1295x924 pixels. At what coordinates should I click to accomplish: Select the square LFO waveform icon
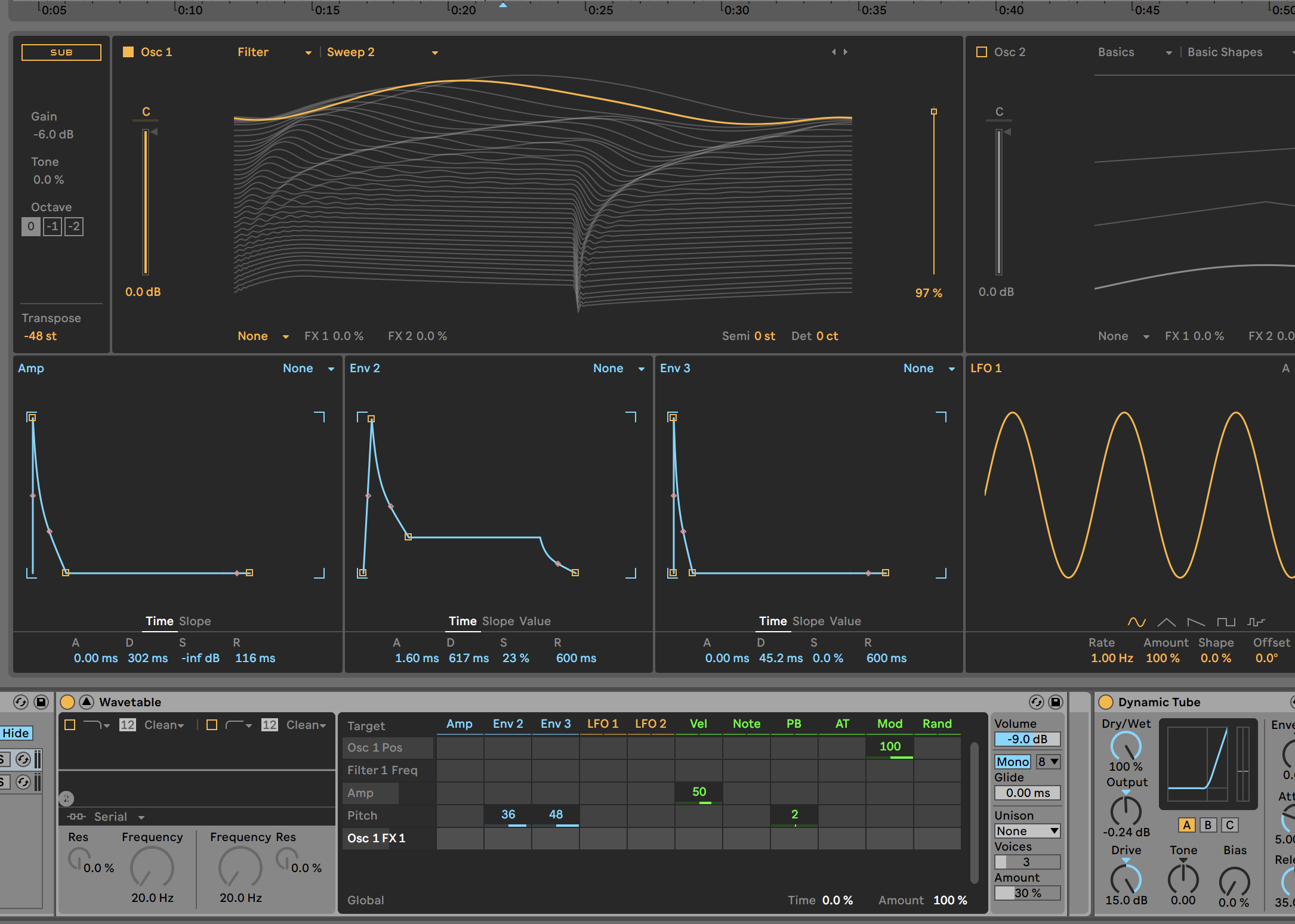pos(1226,622)
